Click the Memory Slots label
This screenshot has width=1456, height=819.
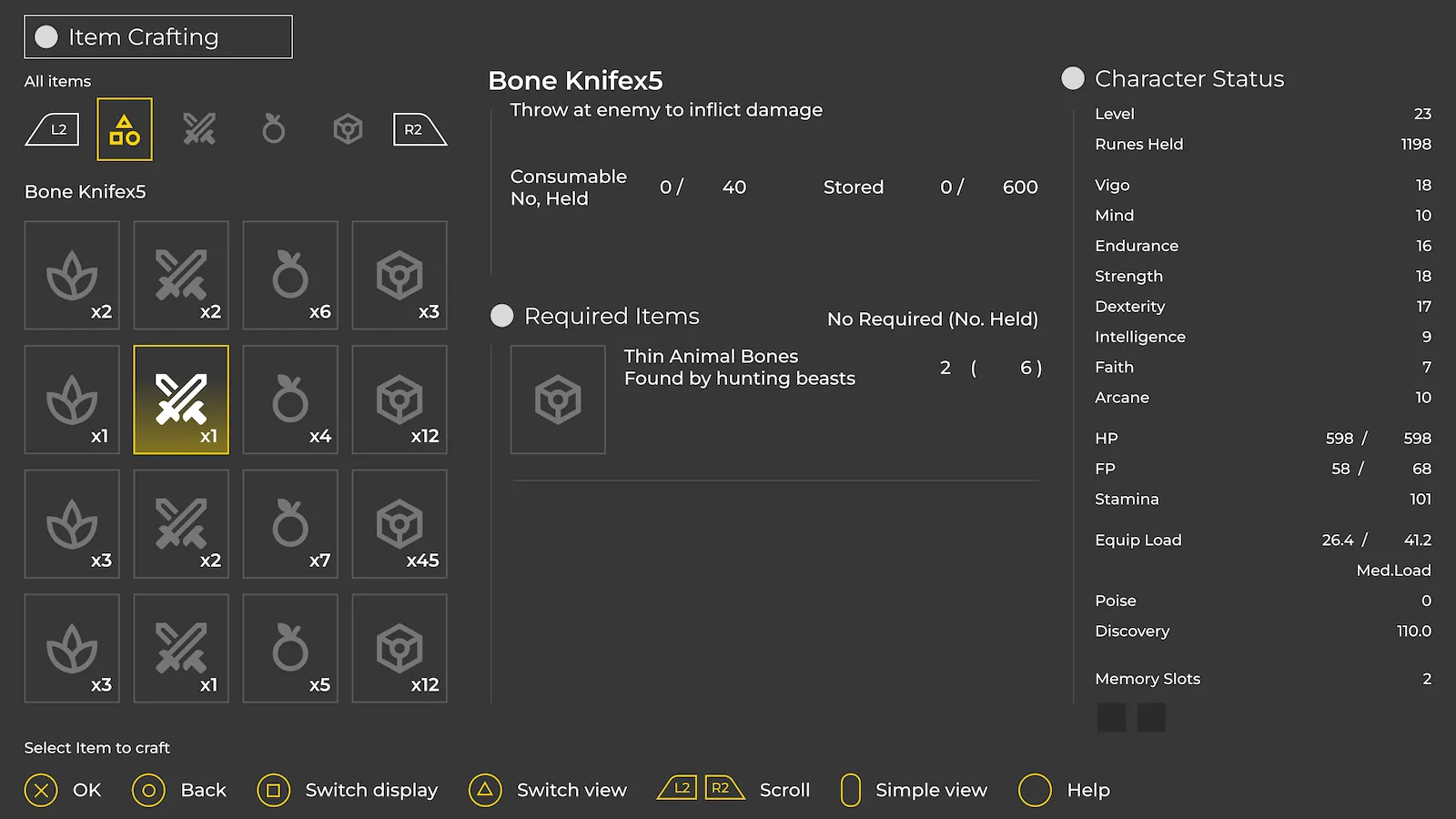click(x=1148, y=679)
